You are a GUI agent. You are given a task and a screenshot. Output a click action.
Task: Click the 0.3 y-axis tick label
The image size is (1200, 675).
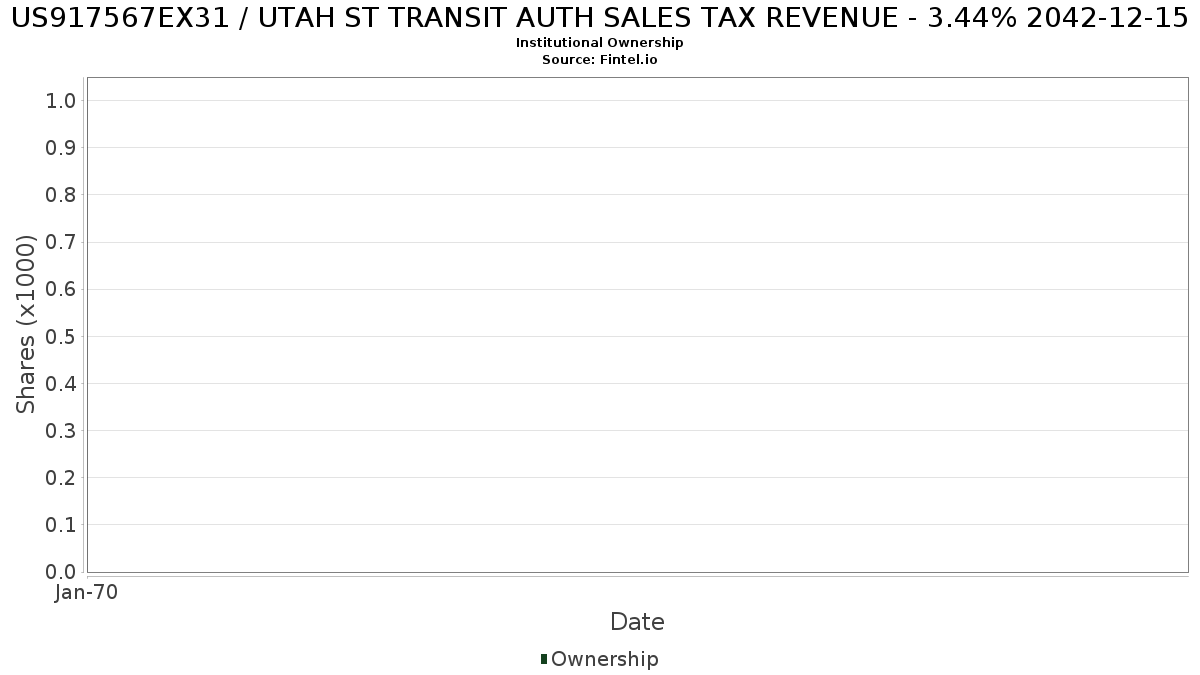pyautogui.click(x=61, y=431)
